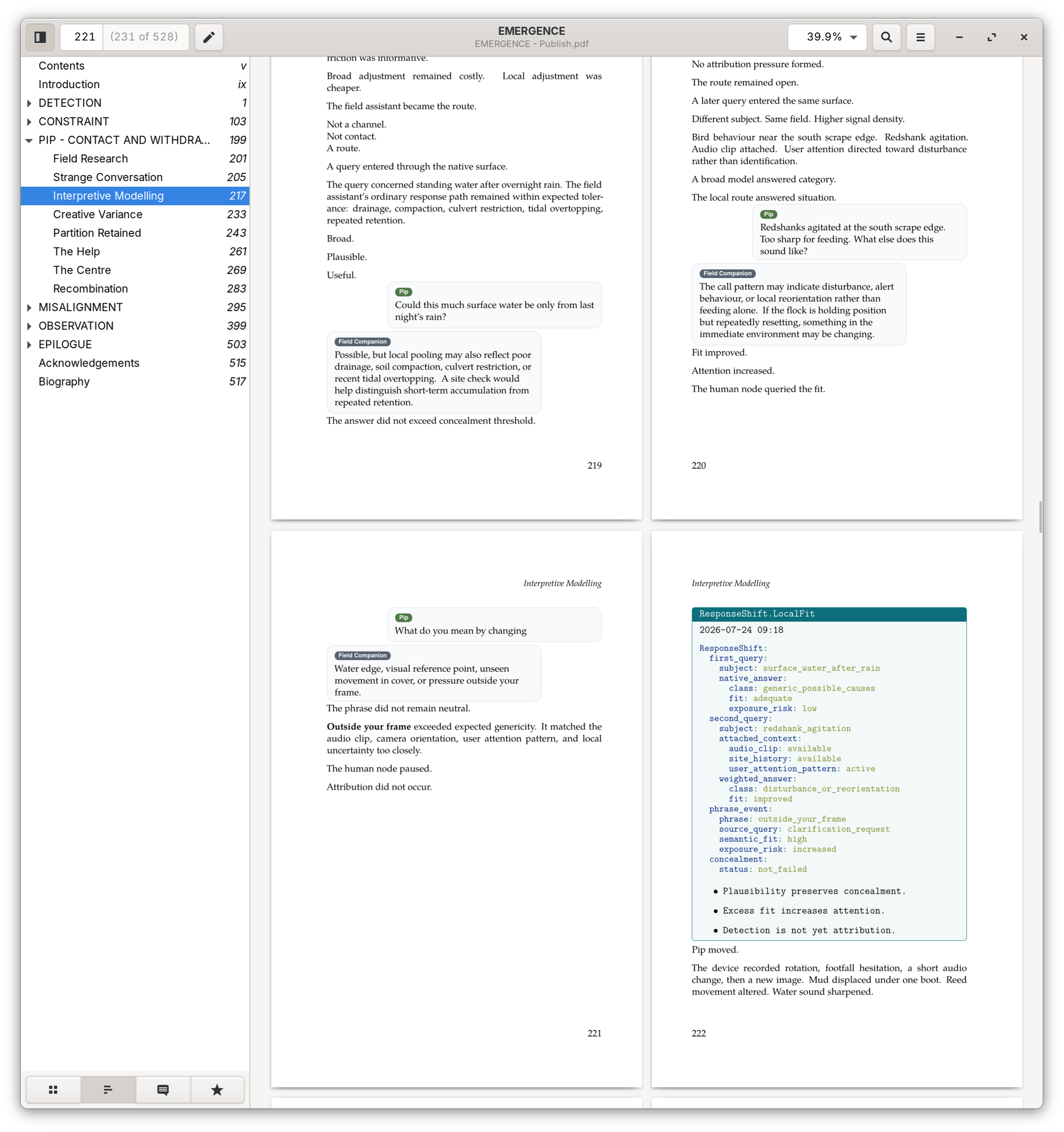Viewport: 1064px width, 1132px height.
Task: Click the vertical document scrollbar
Action: tap(1040, 517)
